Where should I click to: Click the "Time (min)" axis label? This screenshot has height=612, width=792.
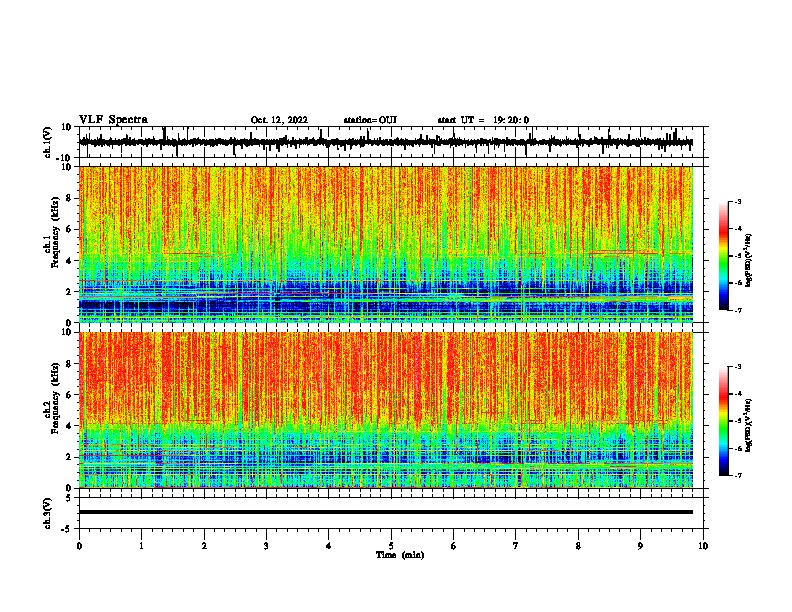[400, 555]
